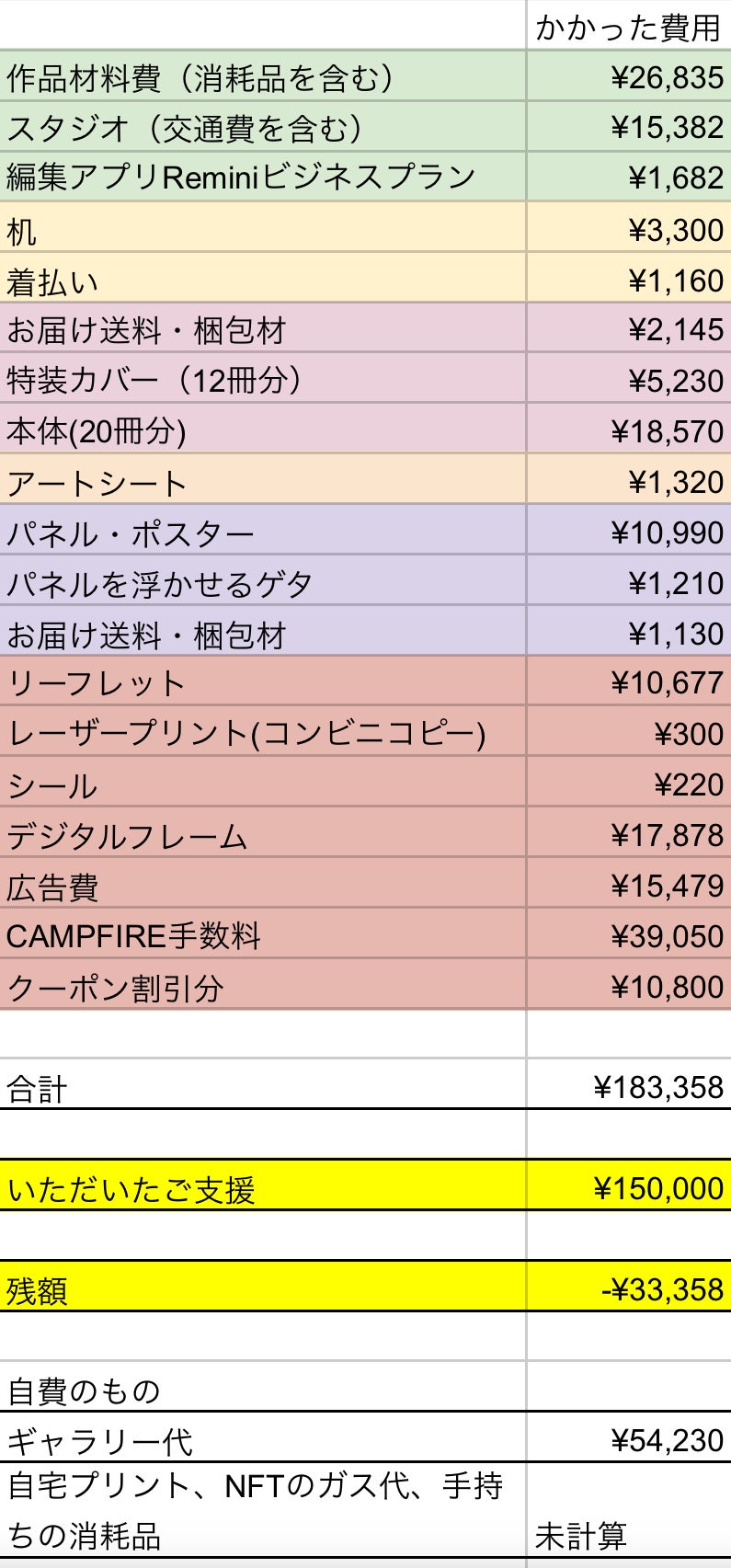Click the 着払い label cell
The height and width of the screenshot is (1568, 731).
[x=262, y=280]
